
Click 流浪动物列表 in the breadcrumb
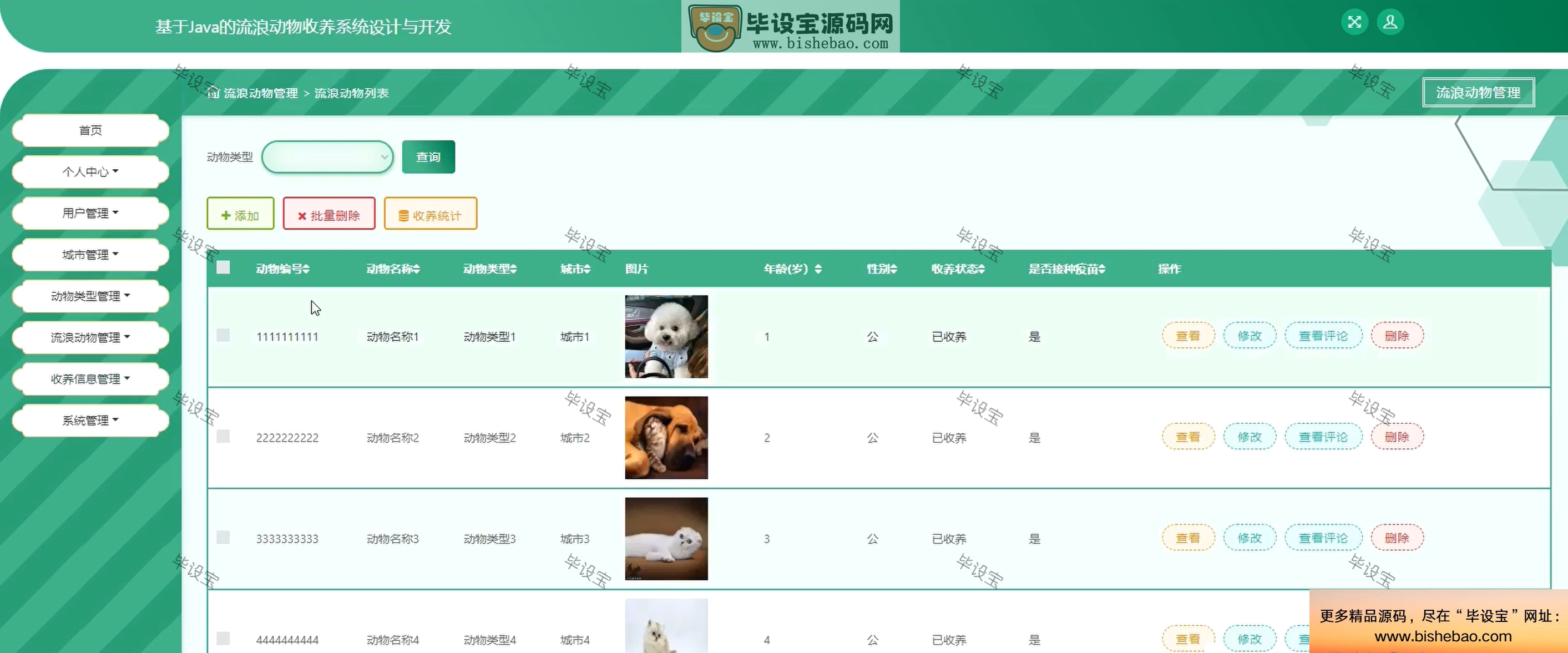point(351,93)
